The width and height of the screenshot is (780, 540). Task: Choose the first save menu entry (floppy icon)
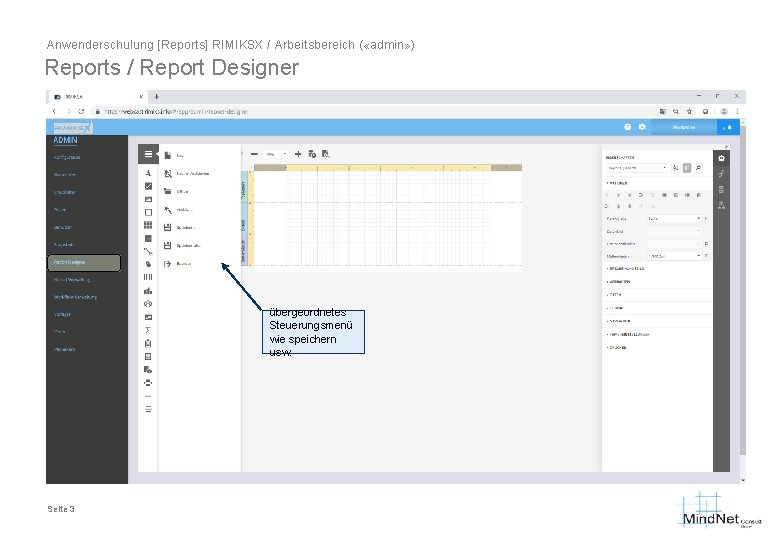199,228
